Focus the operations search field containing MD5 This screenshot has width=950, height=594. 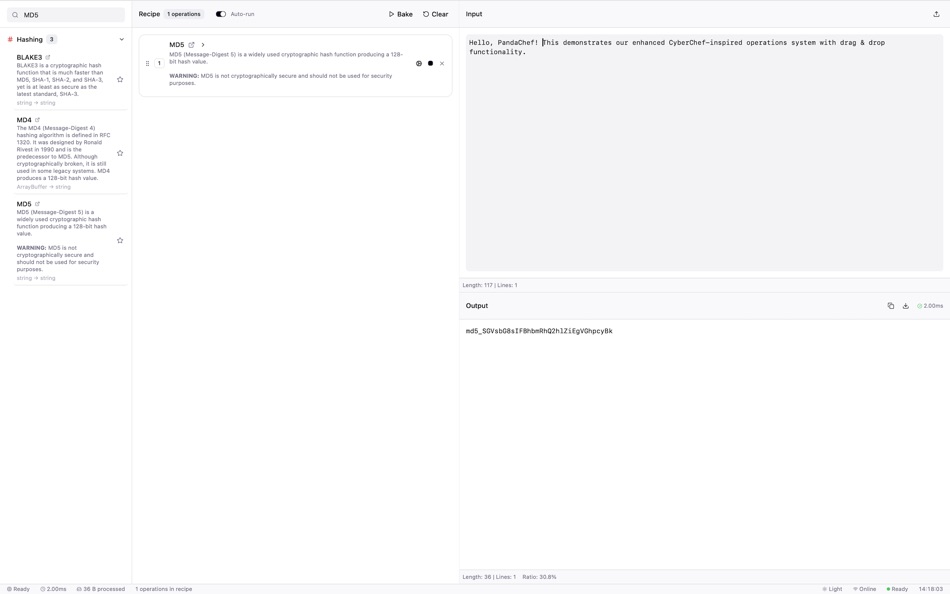click(x=66, y=15)
